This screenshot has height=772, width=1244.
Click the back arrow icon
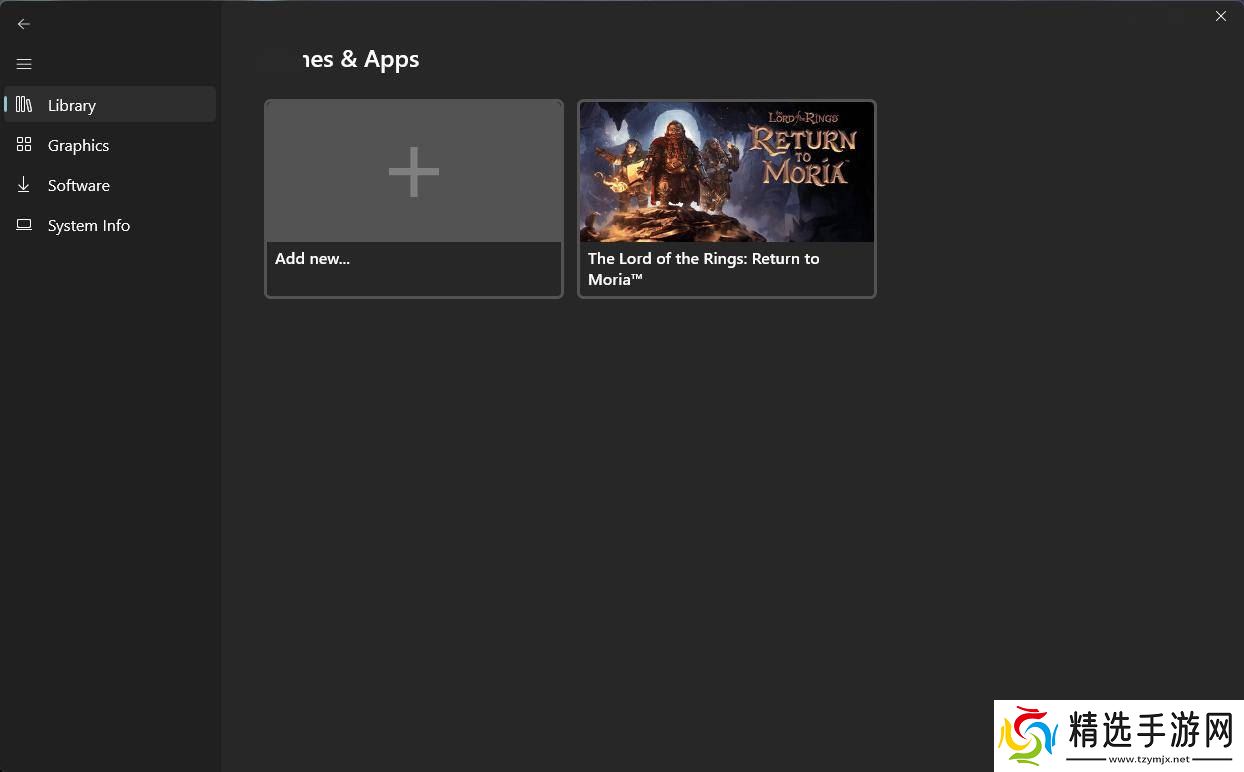pos(24,24)
